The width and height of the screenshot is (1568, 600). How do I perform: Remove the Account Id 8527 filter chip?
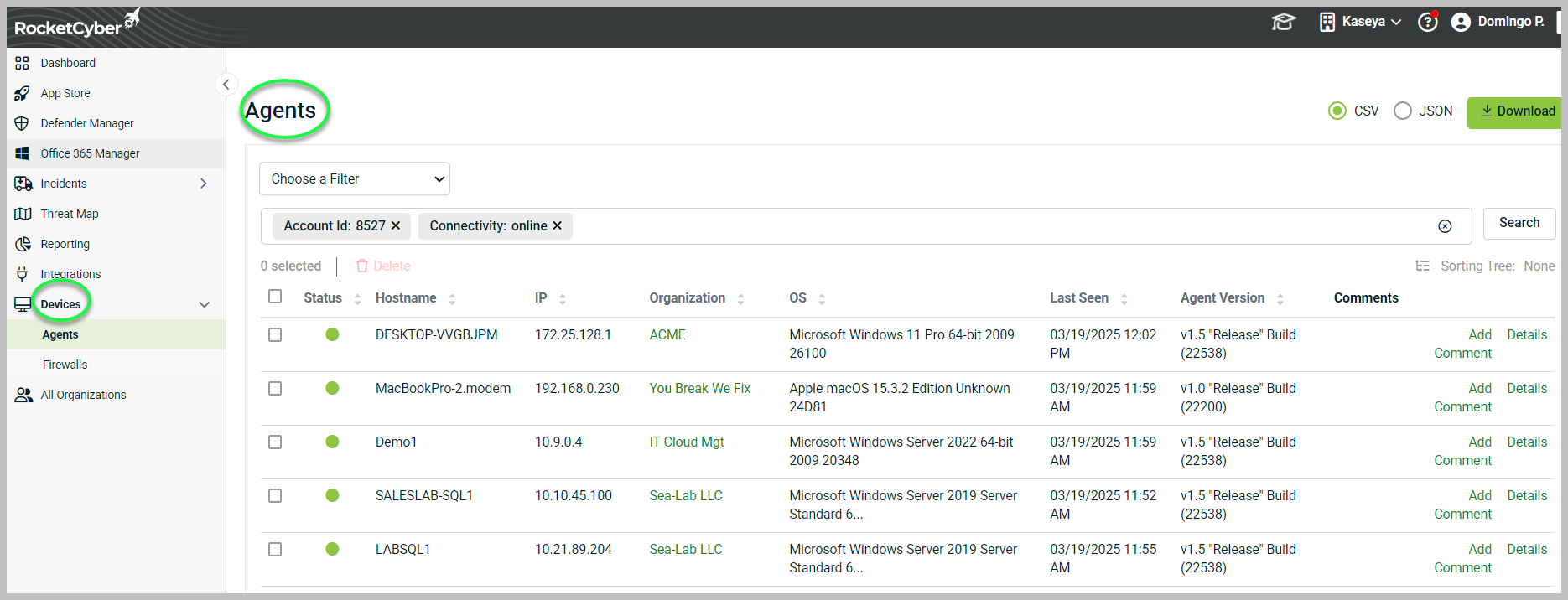pyautogui.click(x=396, y=225)
